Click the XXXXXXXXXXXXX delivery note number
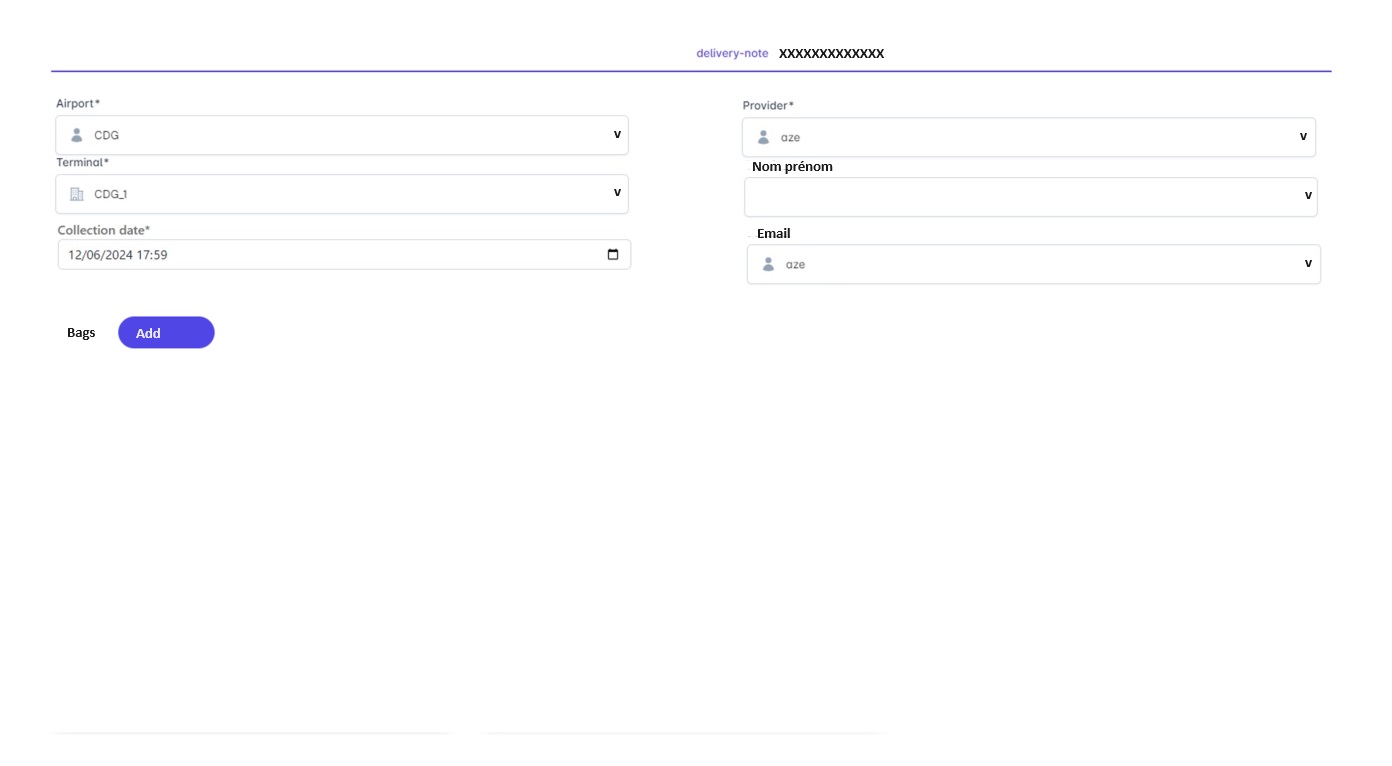 [831, 53]
